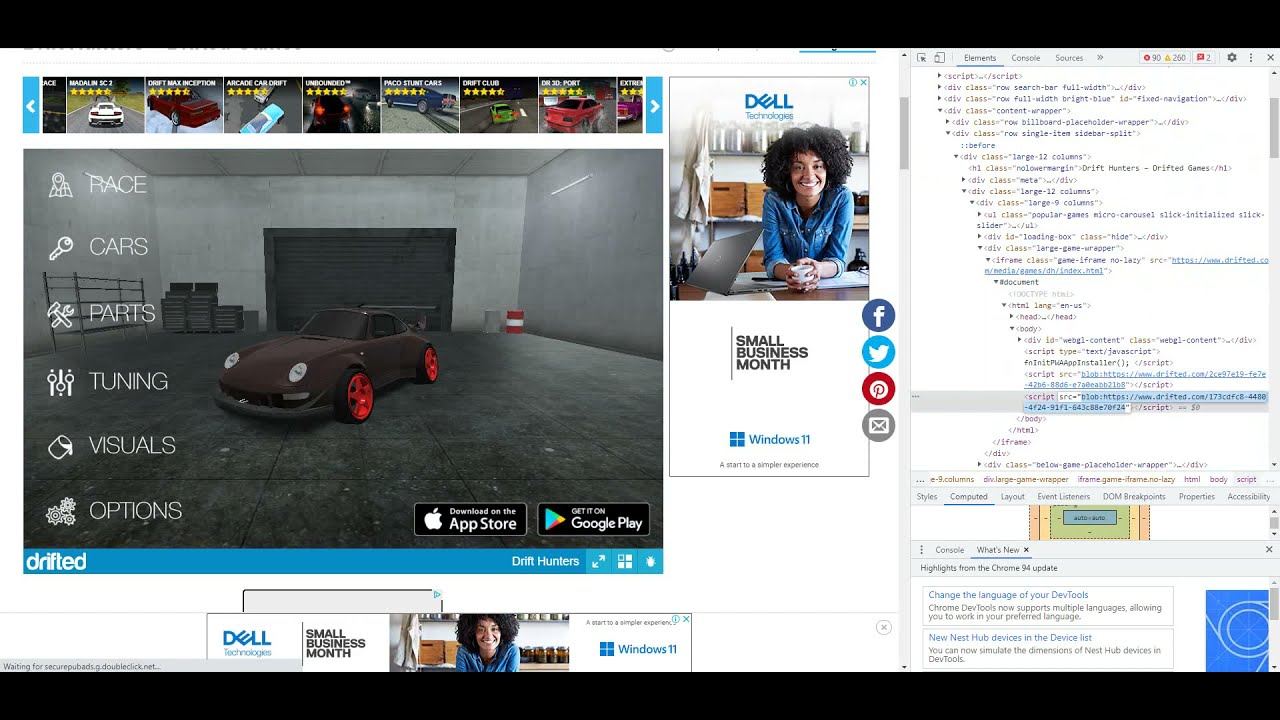This screenshot has height=720, width=1280.
Task: Switch to the Elements tab
Action: (980, 58)
